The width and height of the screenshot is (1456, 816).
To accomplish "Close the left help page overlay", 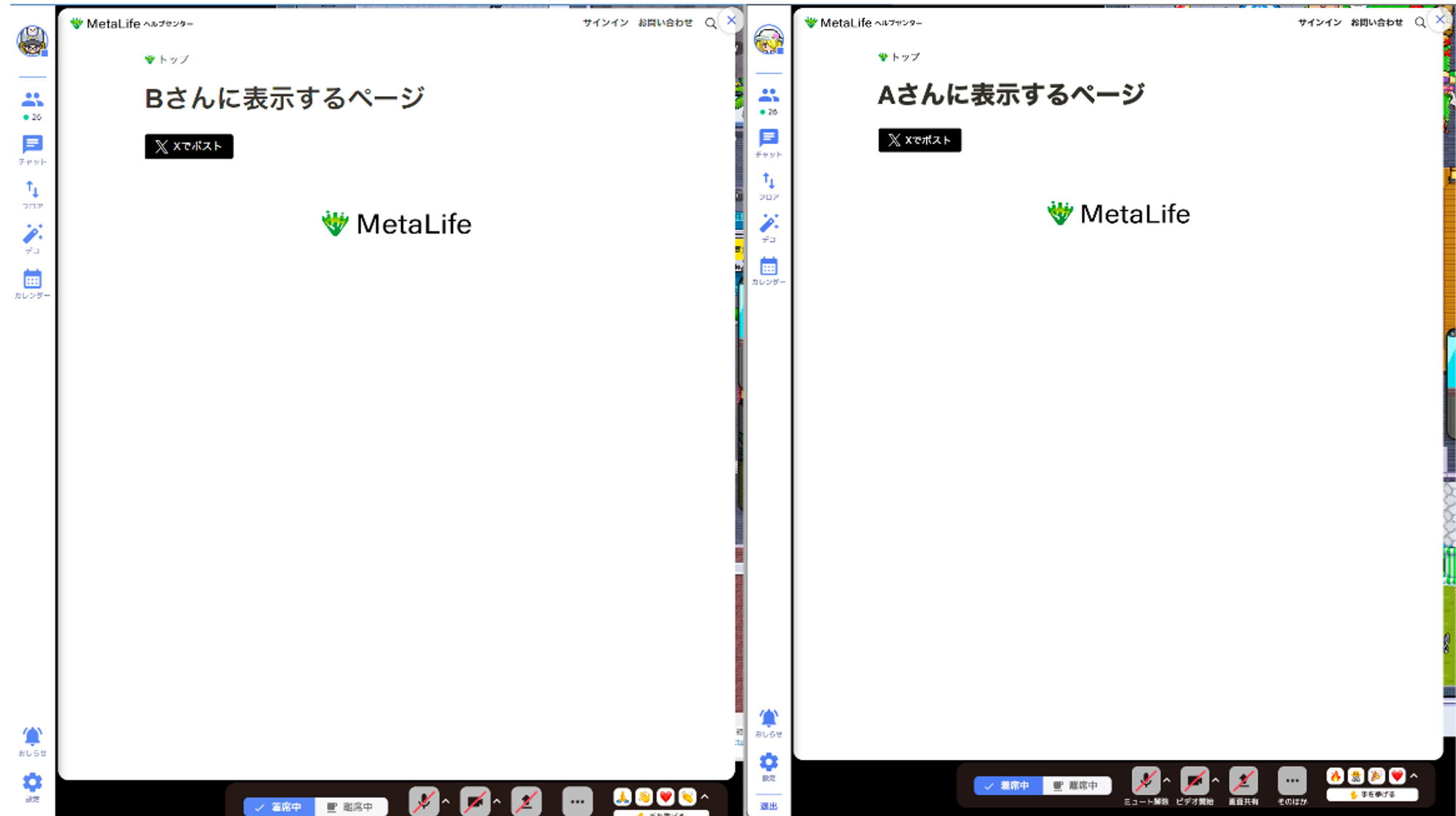I will tap(732, 20).
